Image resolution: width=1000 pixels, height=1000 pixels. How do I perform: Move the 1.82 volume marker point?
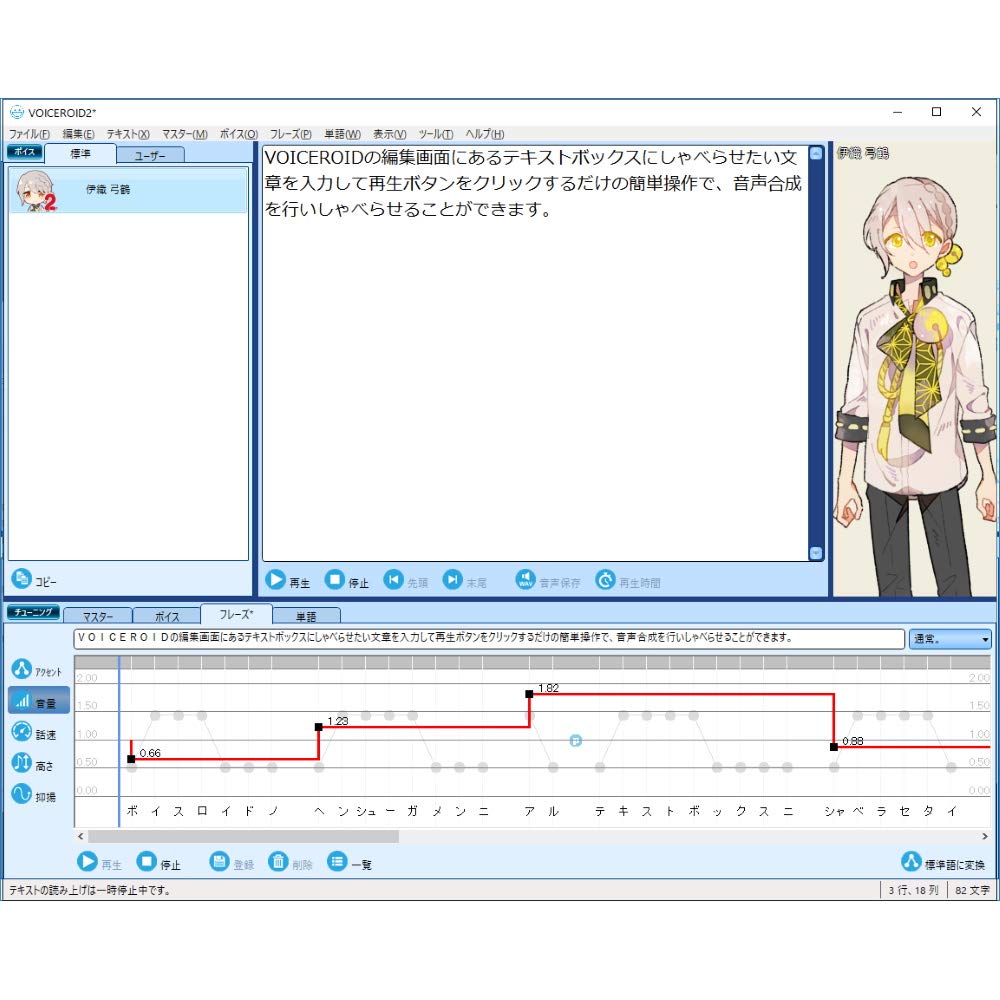[529, 692]
